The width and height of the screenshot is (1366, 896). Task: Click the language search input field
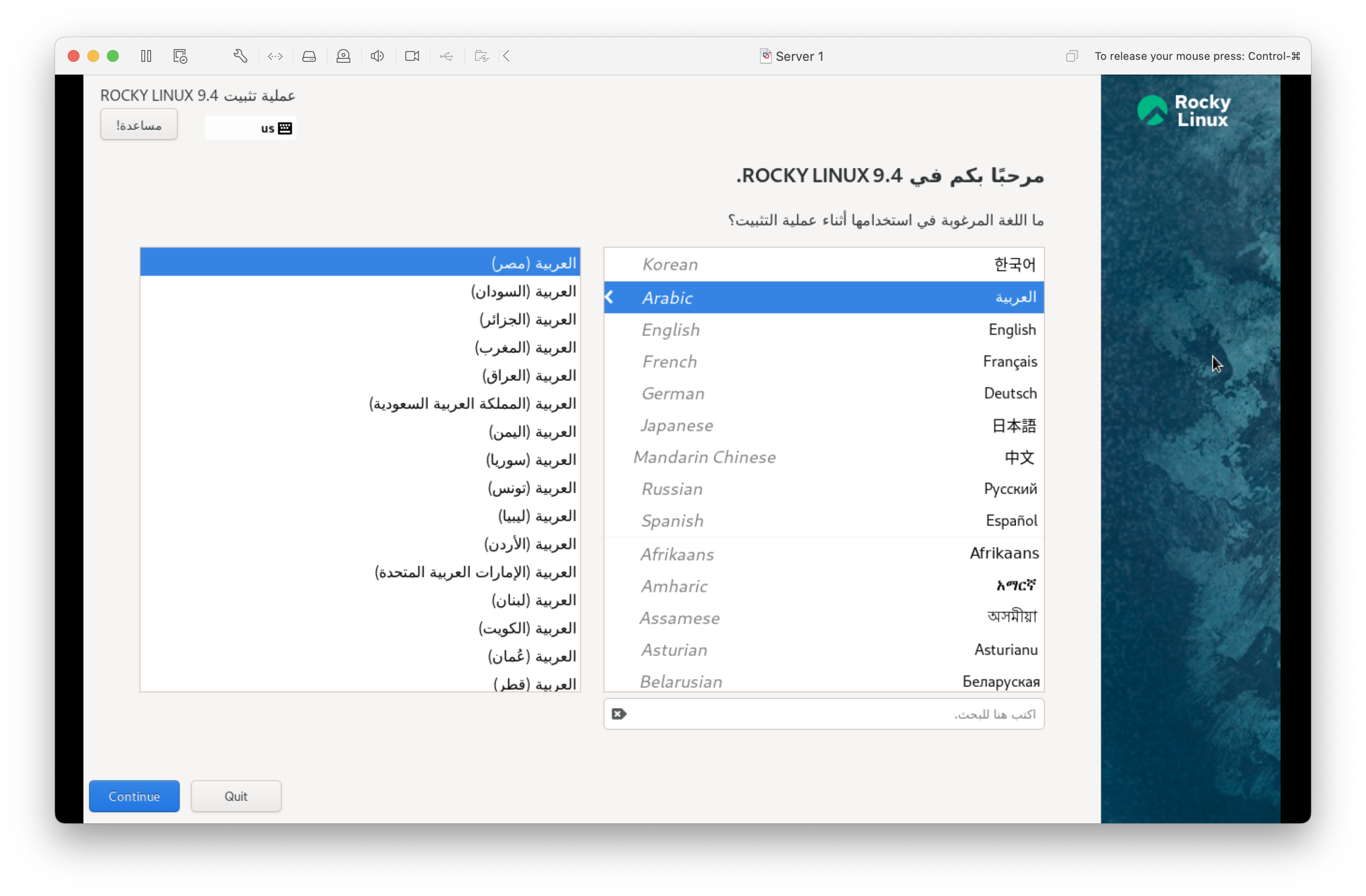824,714
